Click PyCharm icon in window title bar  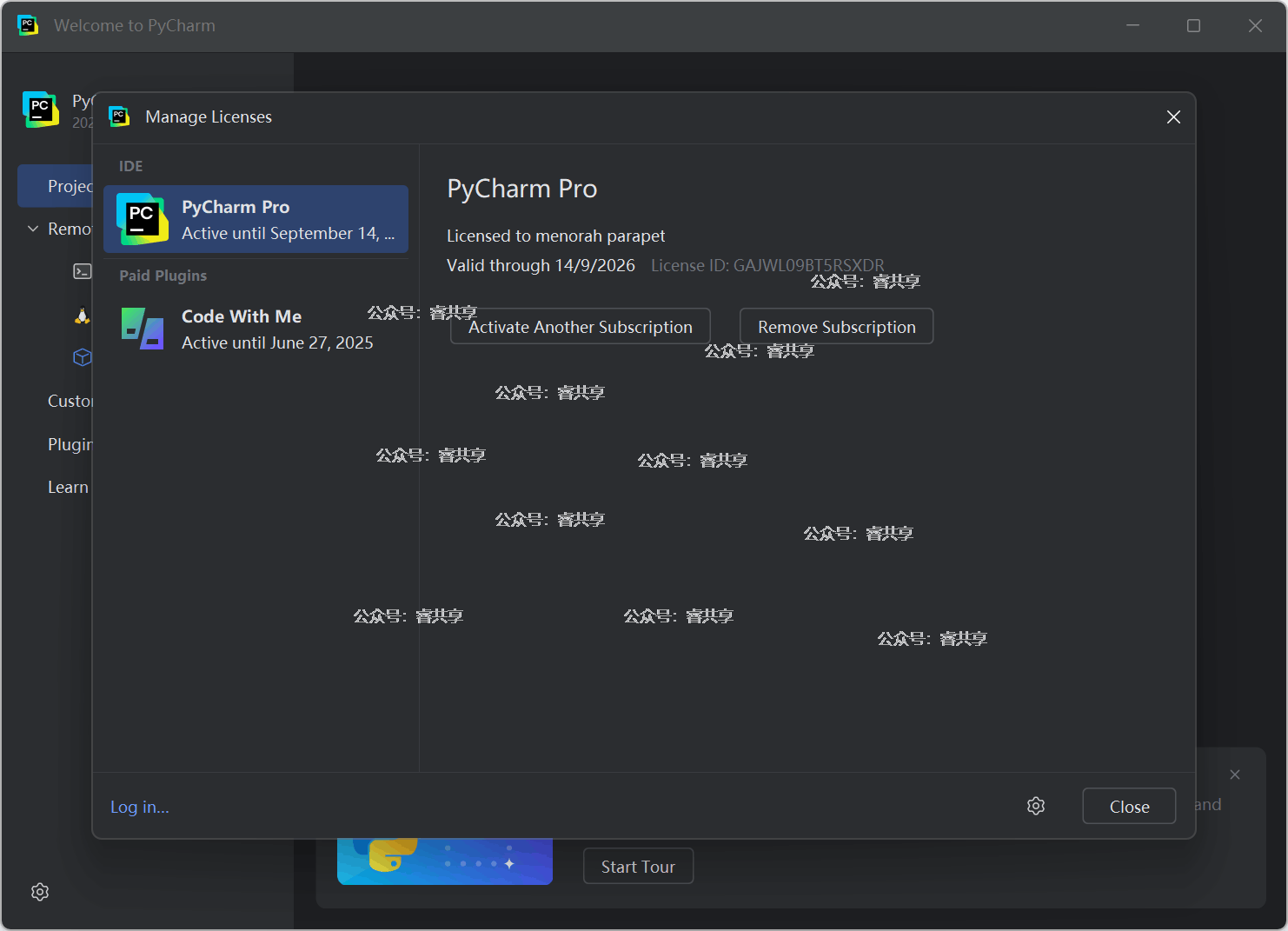(x=28, y=25)
